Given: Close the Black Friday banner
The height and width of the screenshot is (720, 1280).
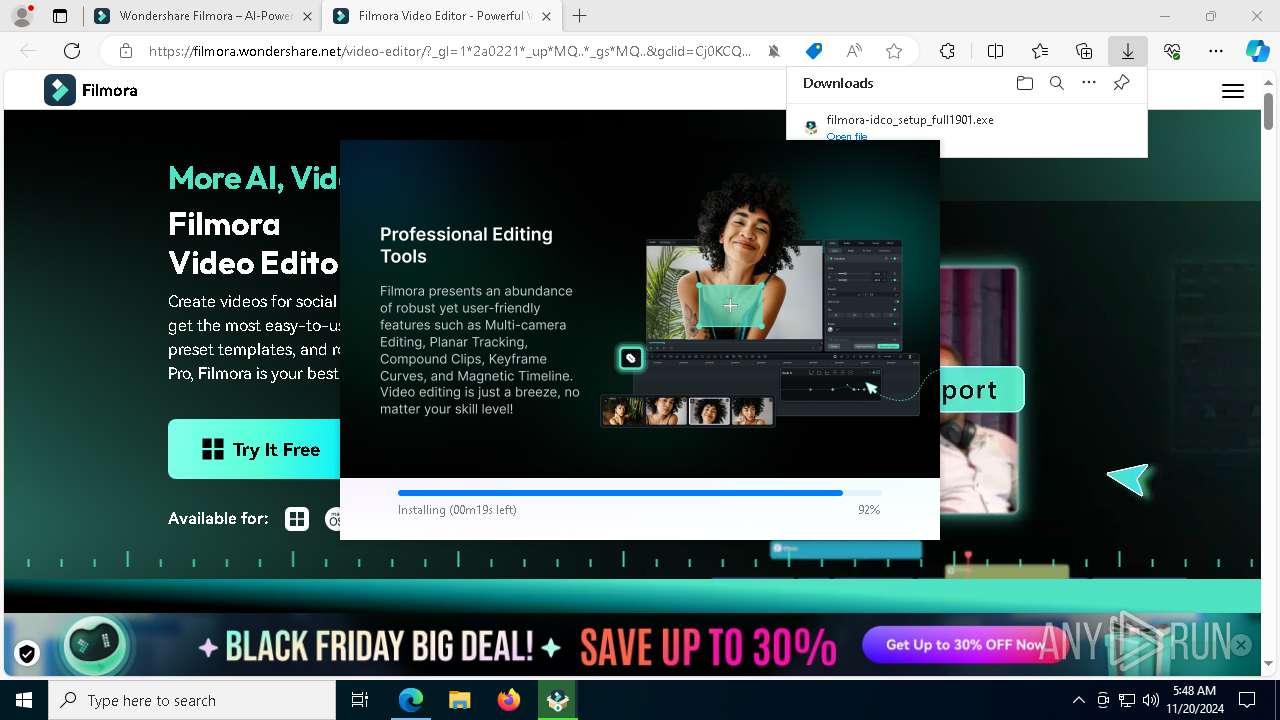Looking at the screenshot, I should (x=1241, y=645).
